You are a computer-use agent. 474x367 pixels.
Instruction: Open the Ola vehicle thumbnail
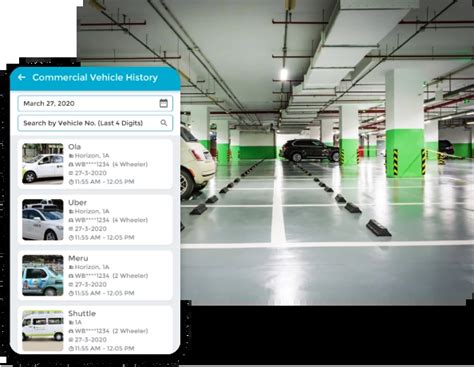[x=43, y=164]
